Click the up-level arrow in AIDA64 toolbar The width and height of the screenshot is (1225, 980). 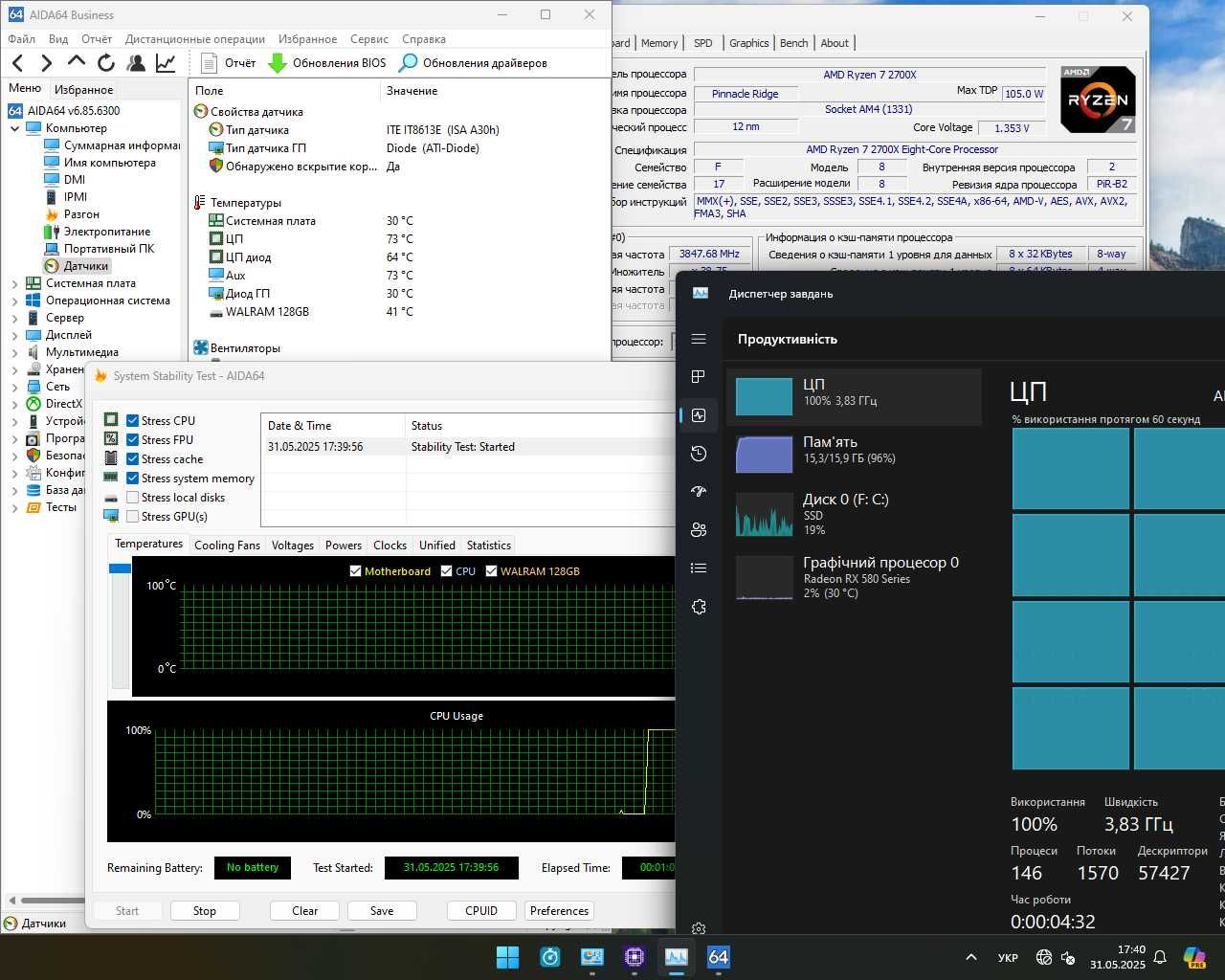pyautogui.click(x=77, y=62)
